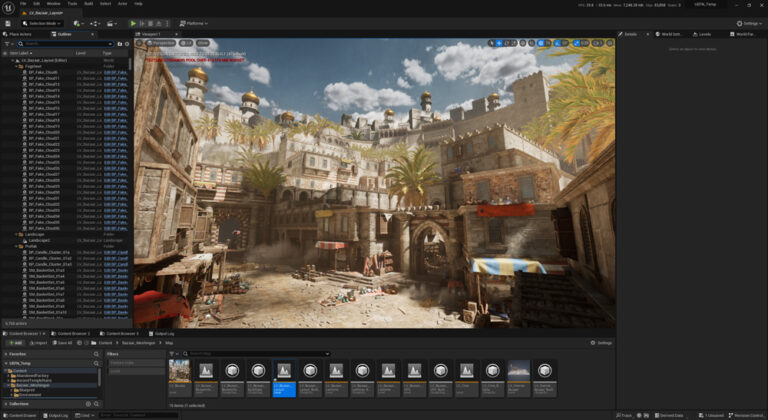Click the green Play button in toolbar

tap(133, 23)
